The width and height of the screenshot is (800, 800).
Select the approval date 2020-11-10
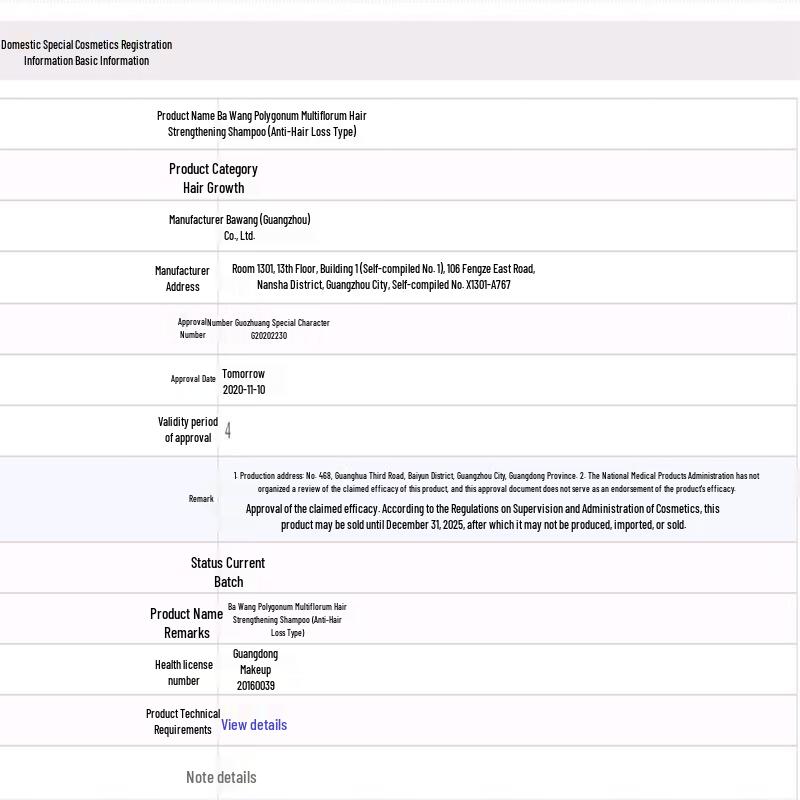coord(244,390)
